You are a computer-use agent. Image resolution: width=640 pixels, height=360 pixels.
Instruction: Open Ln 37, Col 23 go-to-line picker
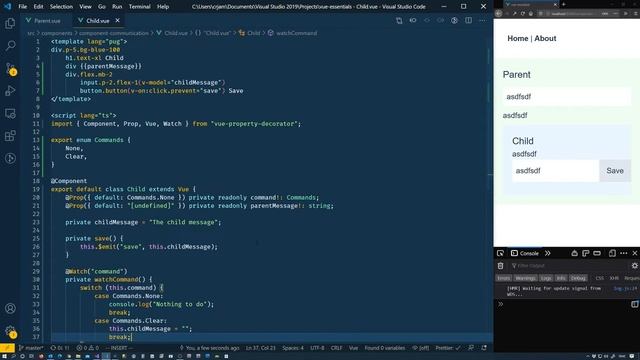pyautogui.click(x=260, y=348)
